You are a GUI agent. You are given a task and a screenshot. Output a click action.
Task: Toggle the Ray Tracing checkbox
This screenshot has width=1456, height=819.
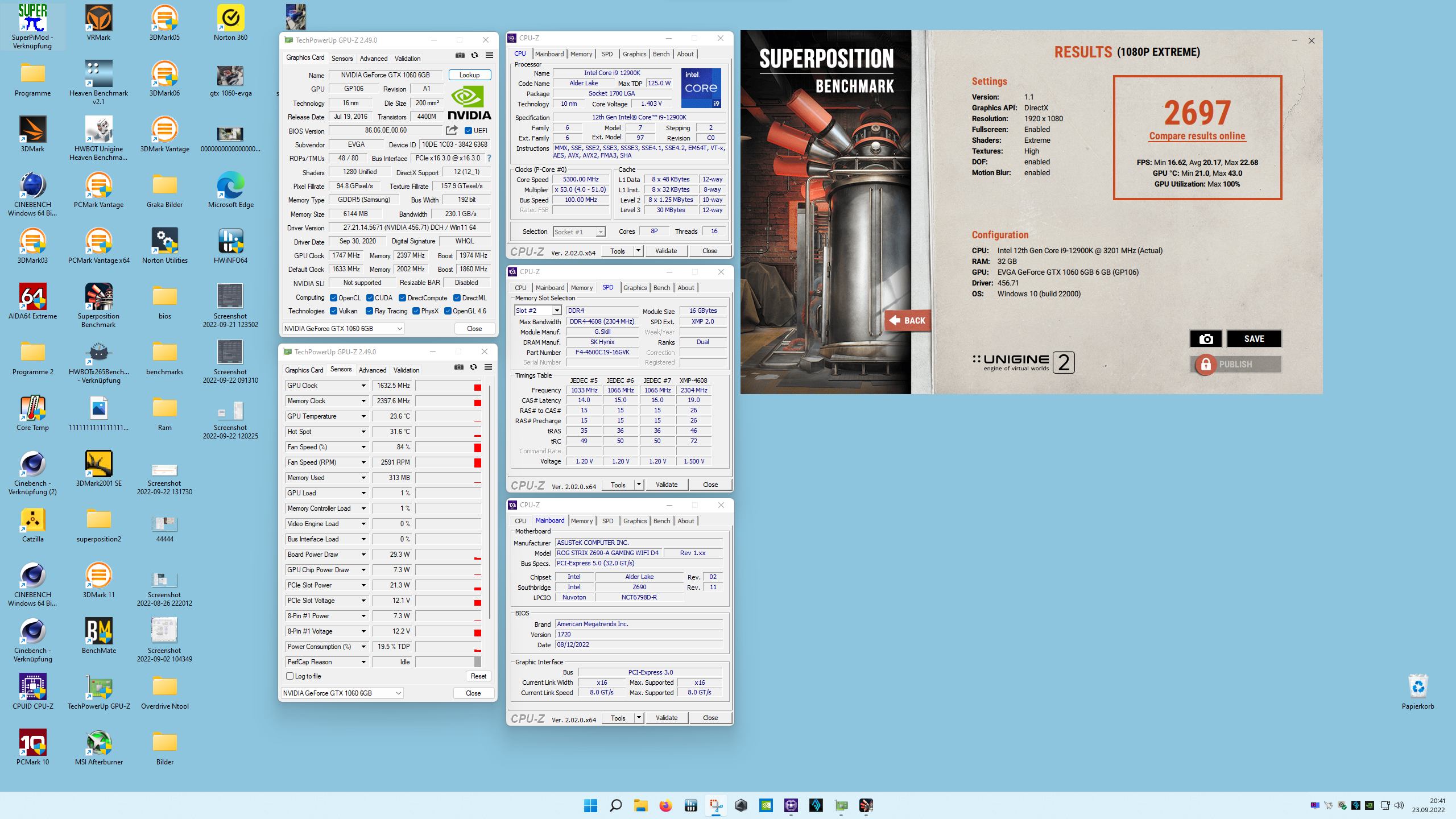tap(370, 311)
